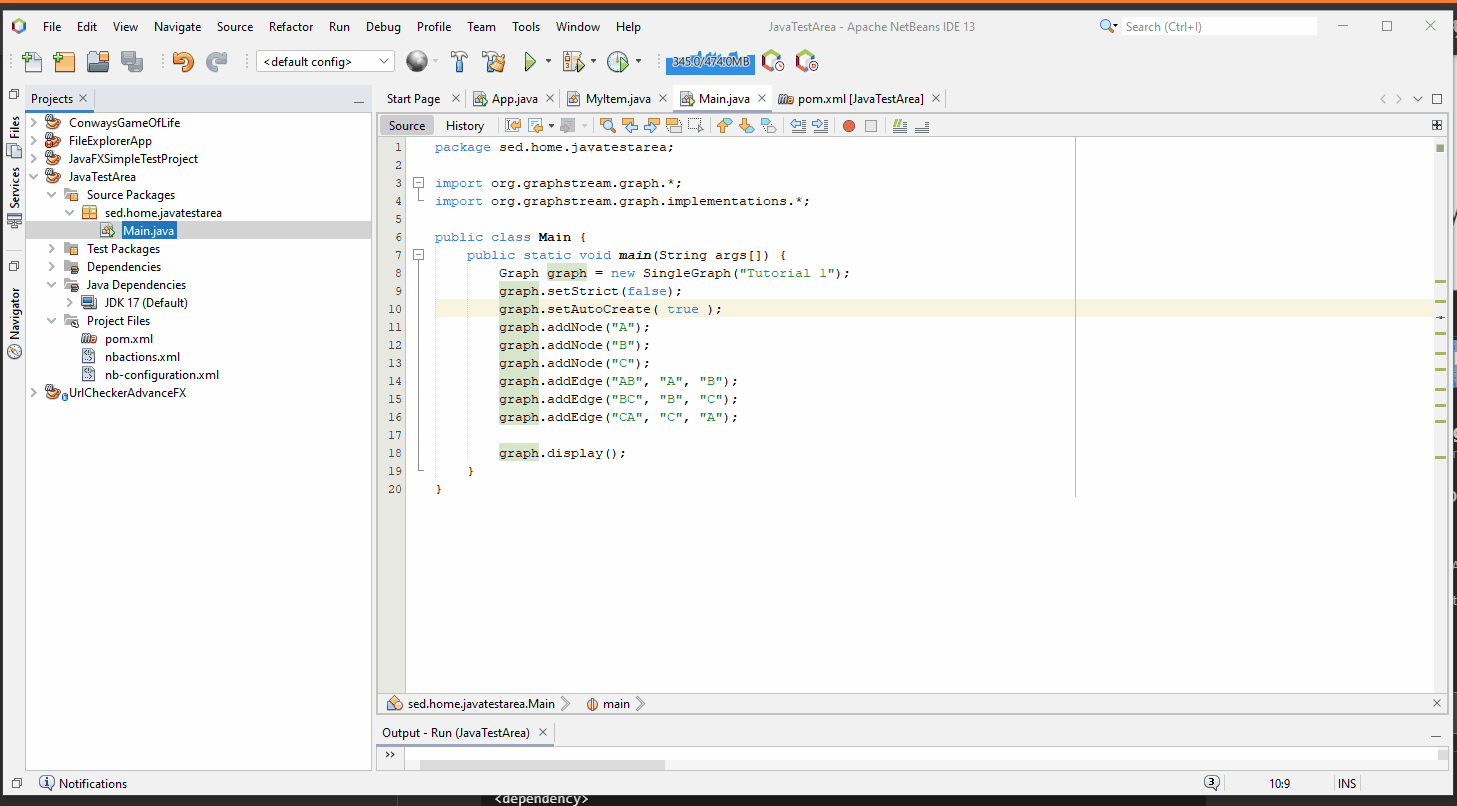Collapse the Source Packages tree node
Viewport: 1457px width, 806px height.
click(52, 195)
